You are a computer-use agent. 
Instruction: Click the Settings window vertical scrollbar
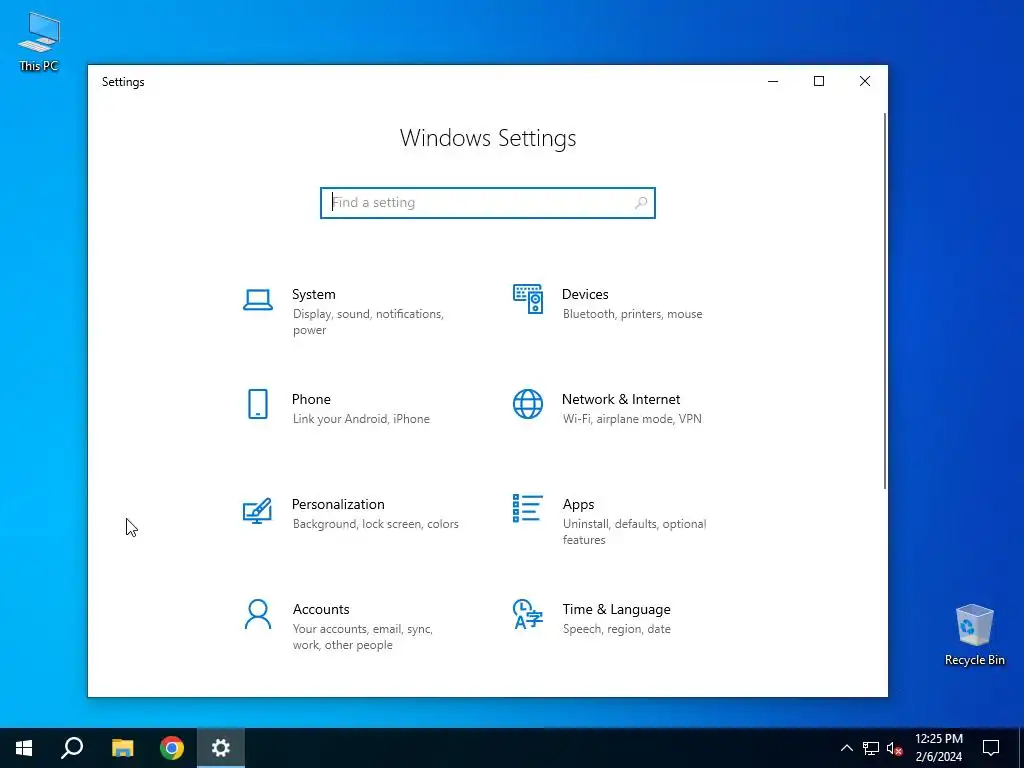point(885,300)
